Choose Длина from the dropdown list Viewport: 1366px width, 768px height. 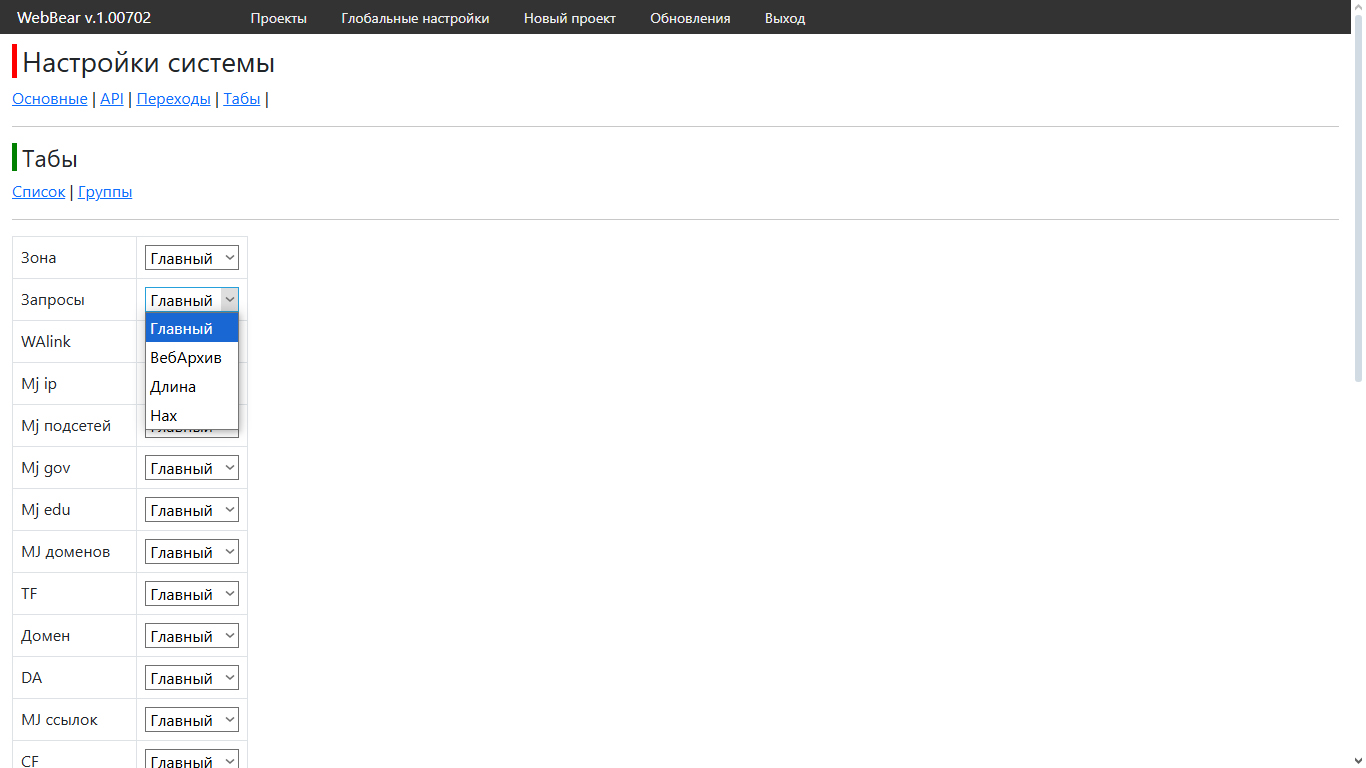pyautogui.click(x=173, y=387)
